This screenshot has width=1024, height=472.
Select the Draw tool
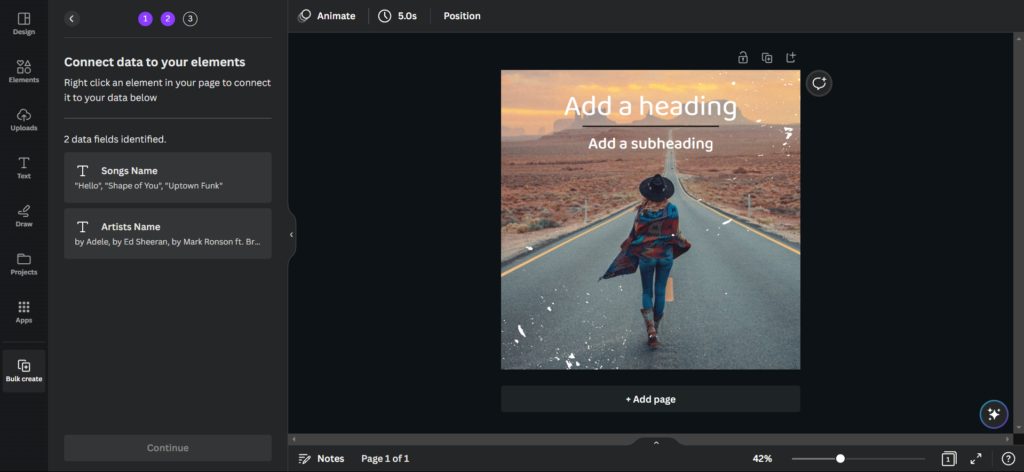pos(24,216)
